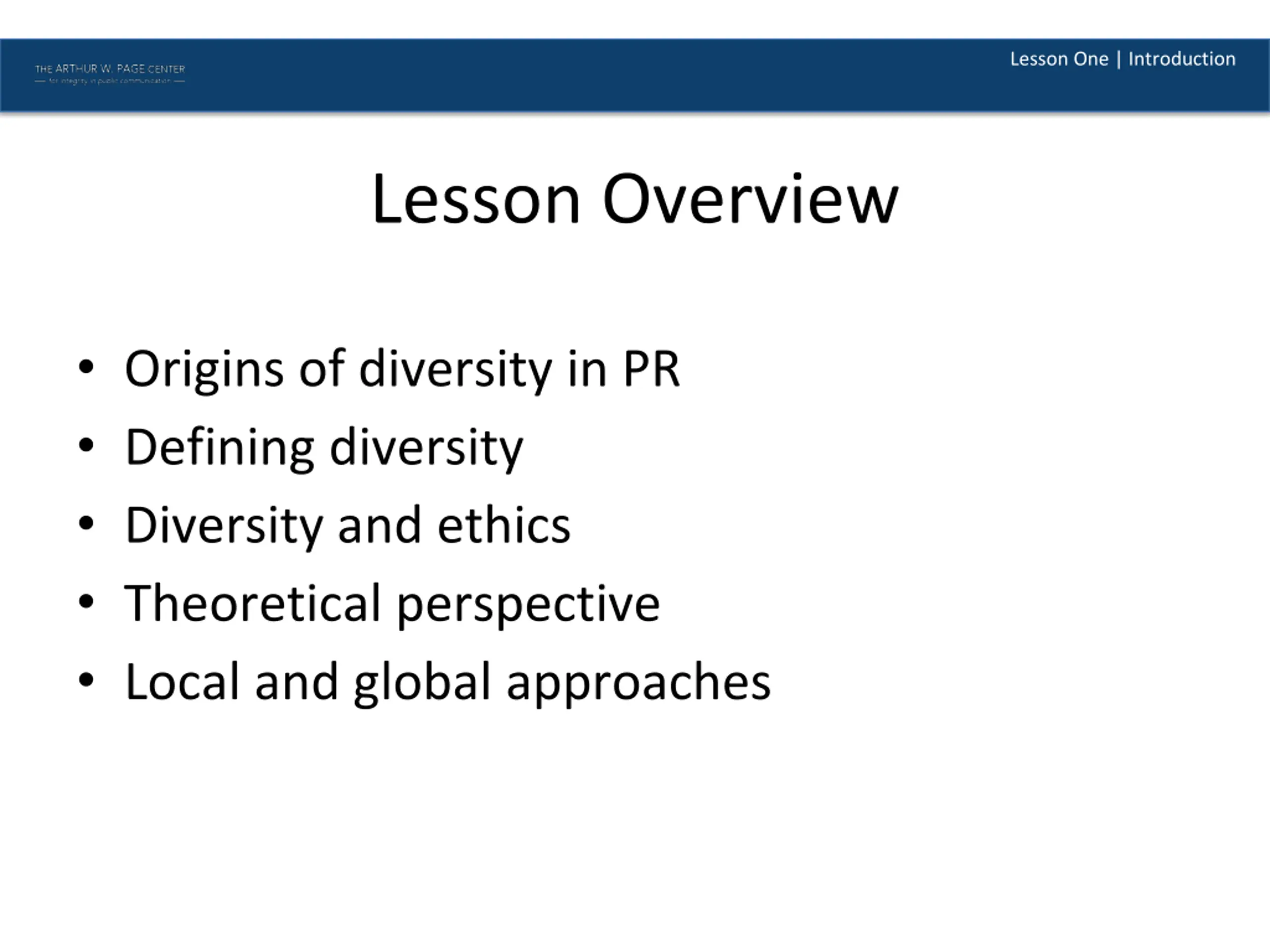The height and width of the screenshot is (952, 1270).
Task: Select the 'Defining diversity' bullet text
Action: [x=324, y=449]
